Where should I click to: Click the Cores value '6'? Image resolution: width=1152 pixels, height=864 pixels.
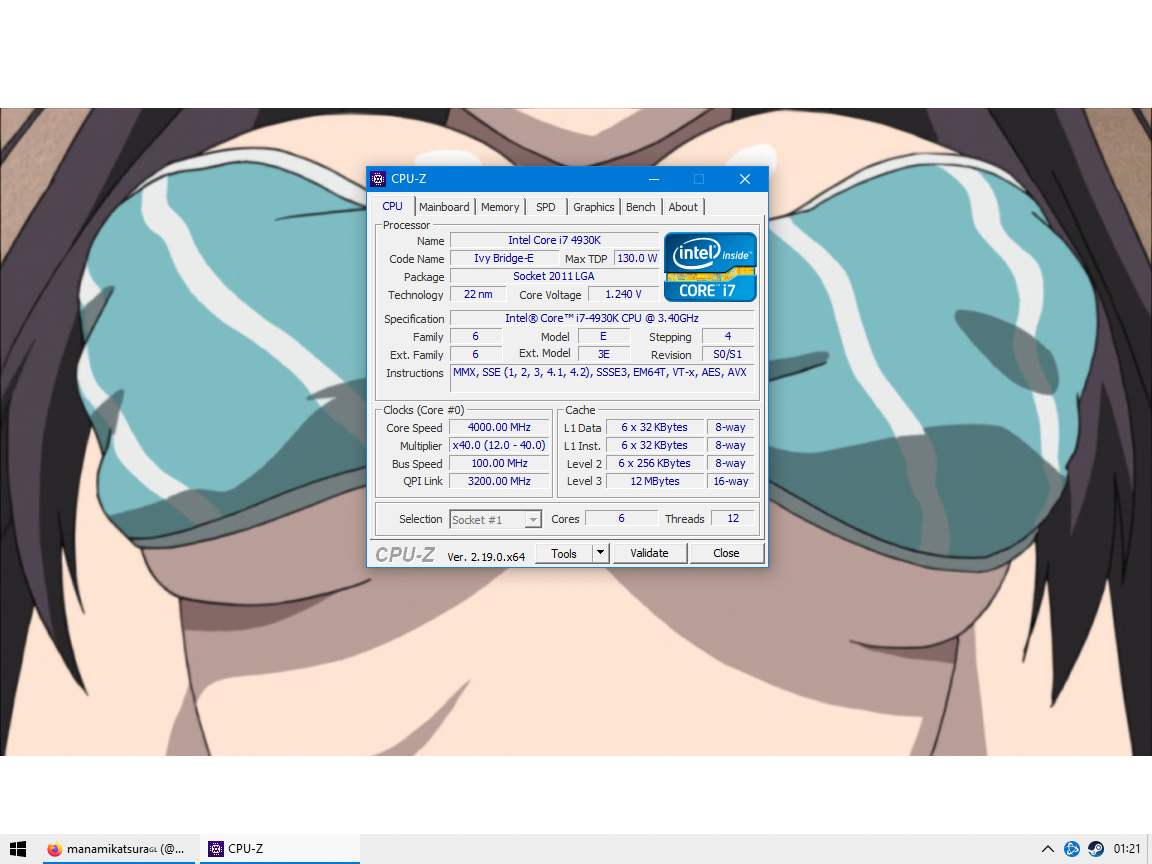tap(621, 518)
